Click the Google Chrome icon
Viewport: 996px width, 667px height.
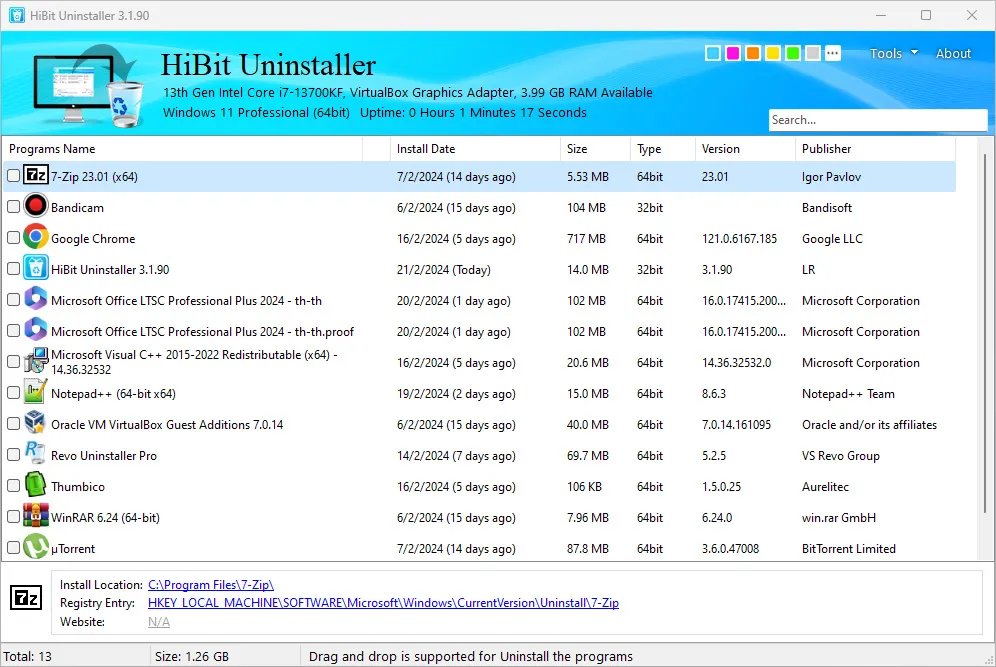[x=36, y=237]
